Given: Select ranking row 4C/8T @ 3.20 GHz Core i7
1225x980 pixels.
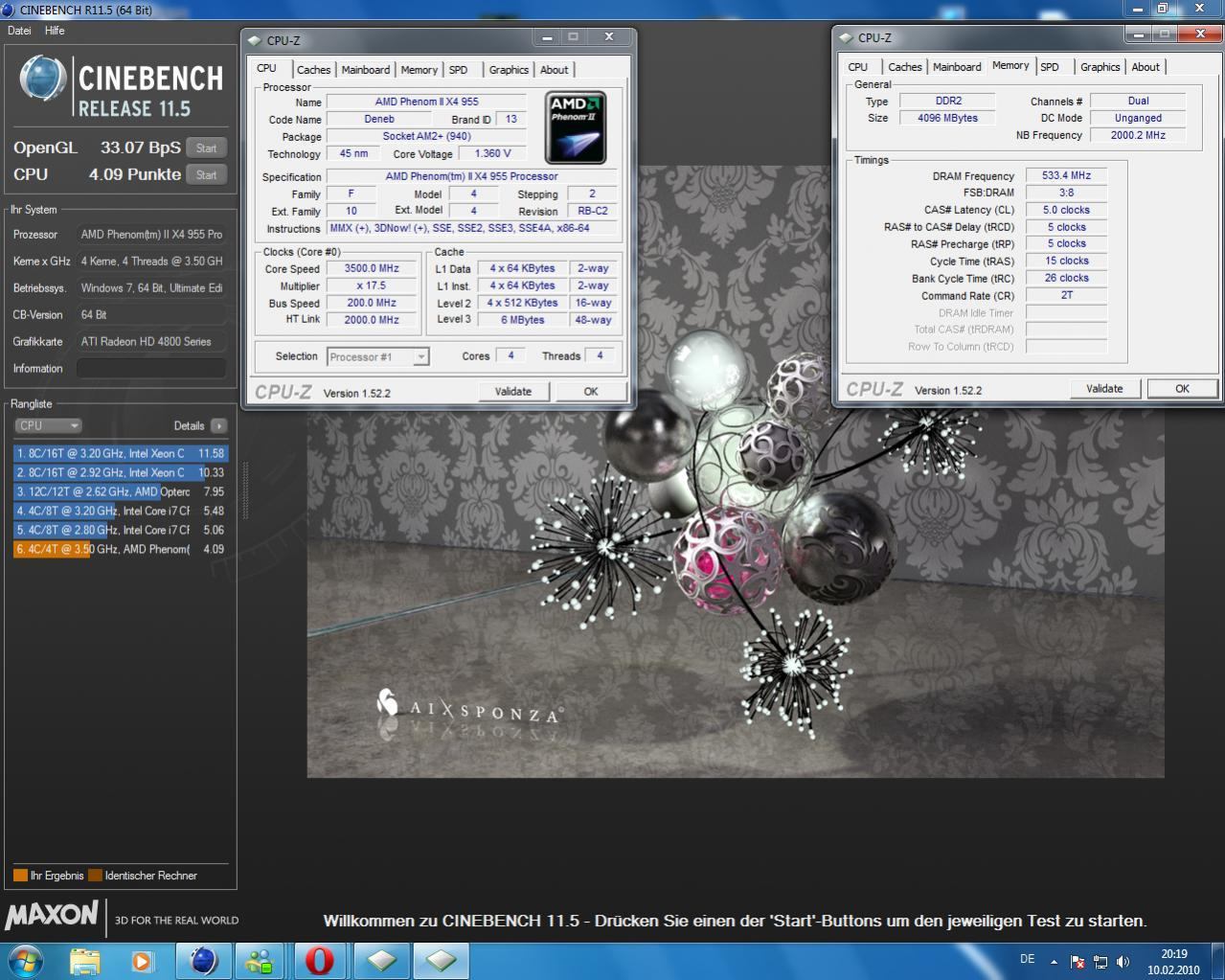Looking at the screenshot, I should (x=121, y=511).
